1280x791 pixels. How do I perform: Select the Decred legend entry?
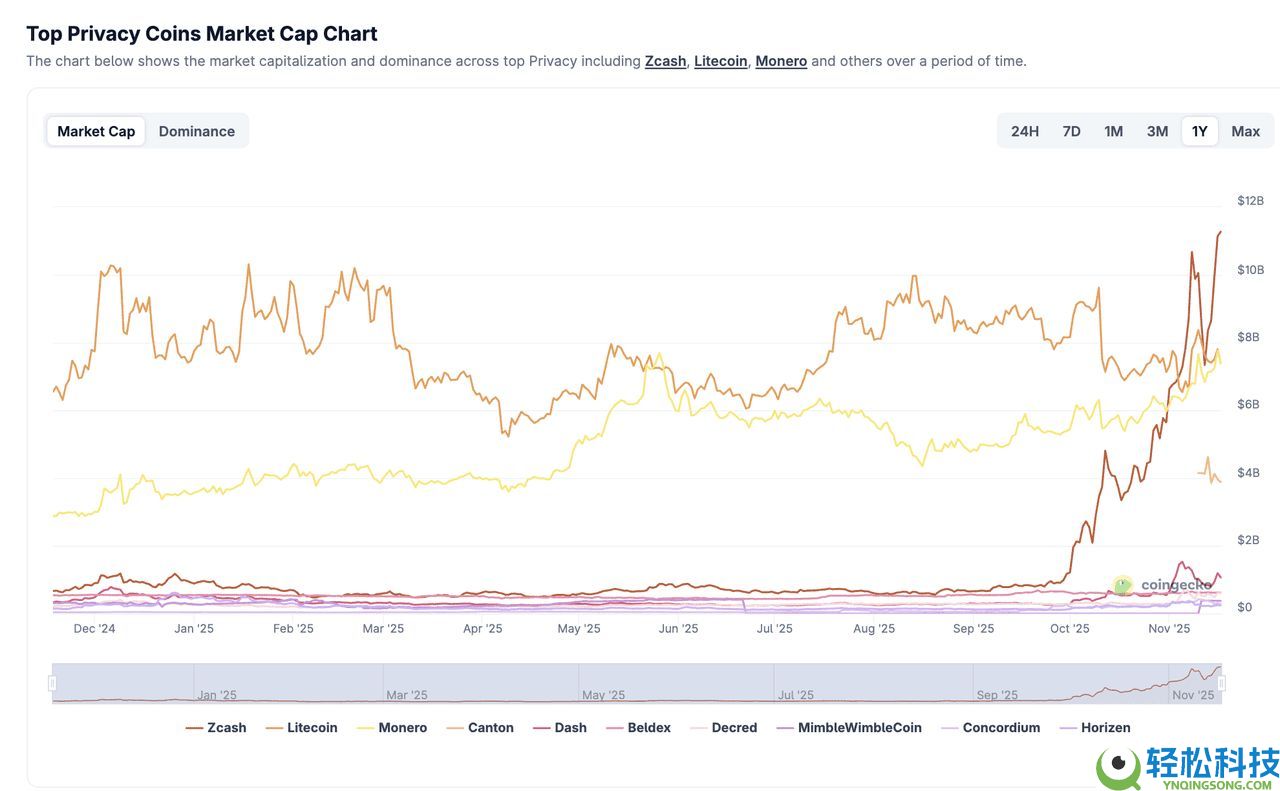coord(728,726)
